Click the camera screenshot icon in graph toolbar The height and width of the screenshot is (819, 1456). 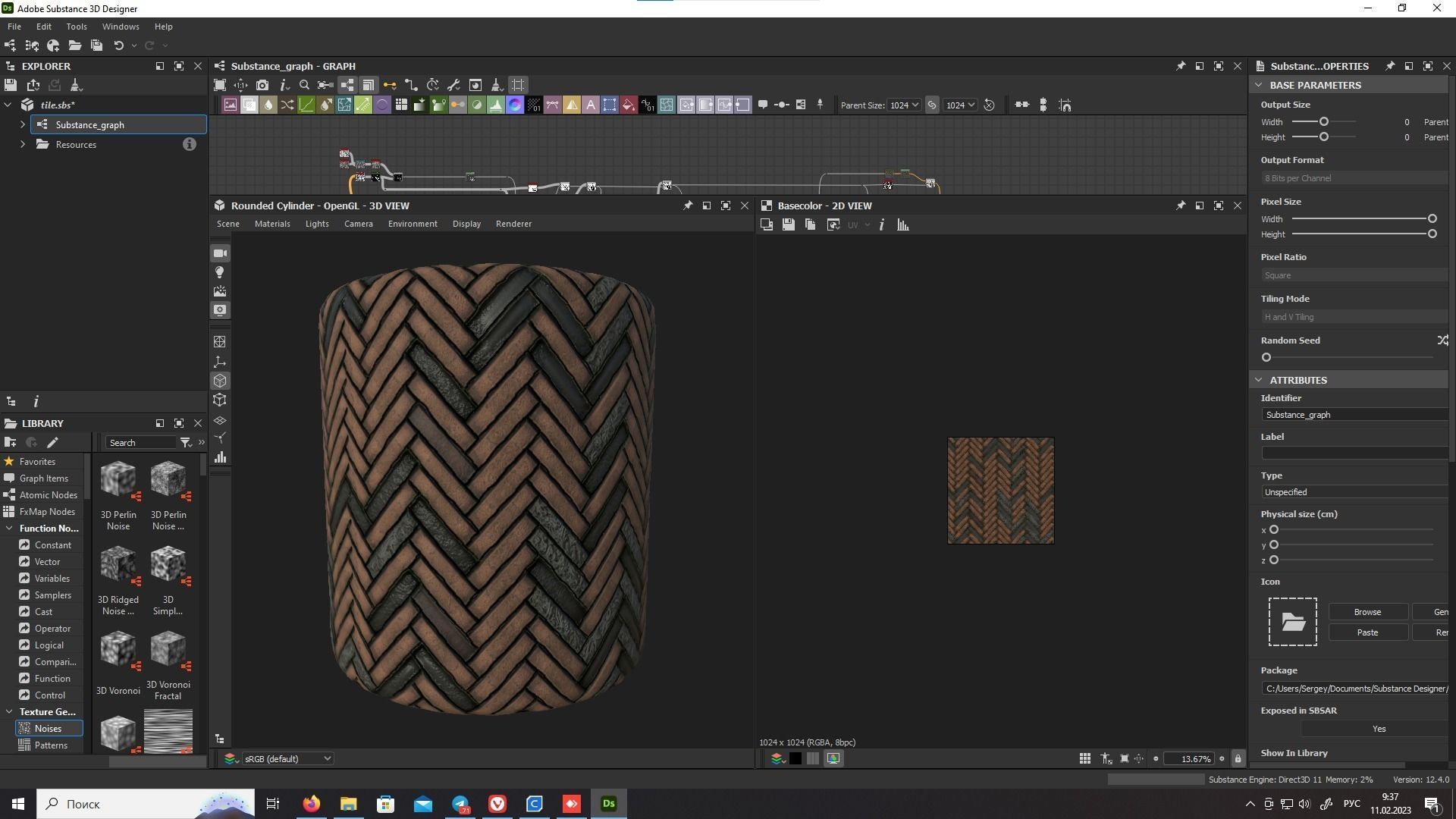click(262, 85)
